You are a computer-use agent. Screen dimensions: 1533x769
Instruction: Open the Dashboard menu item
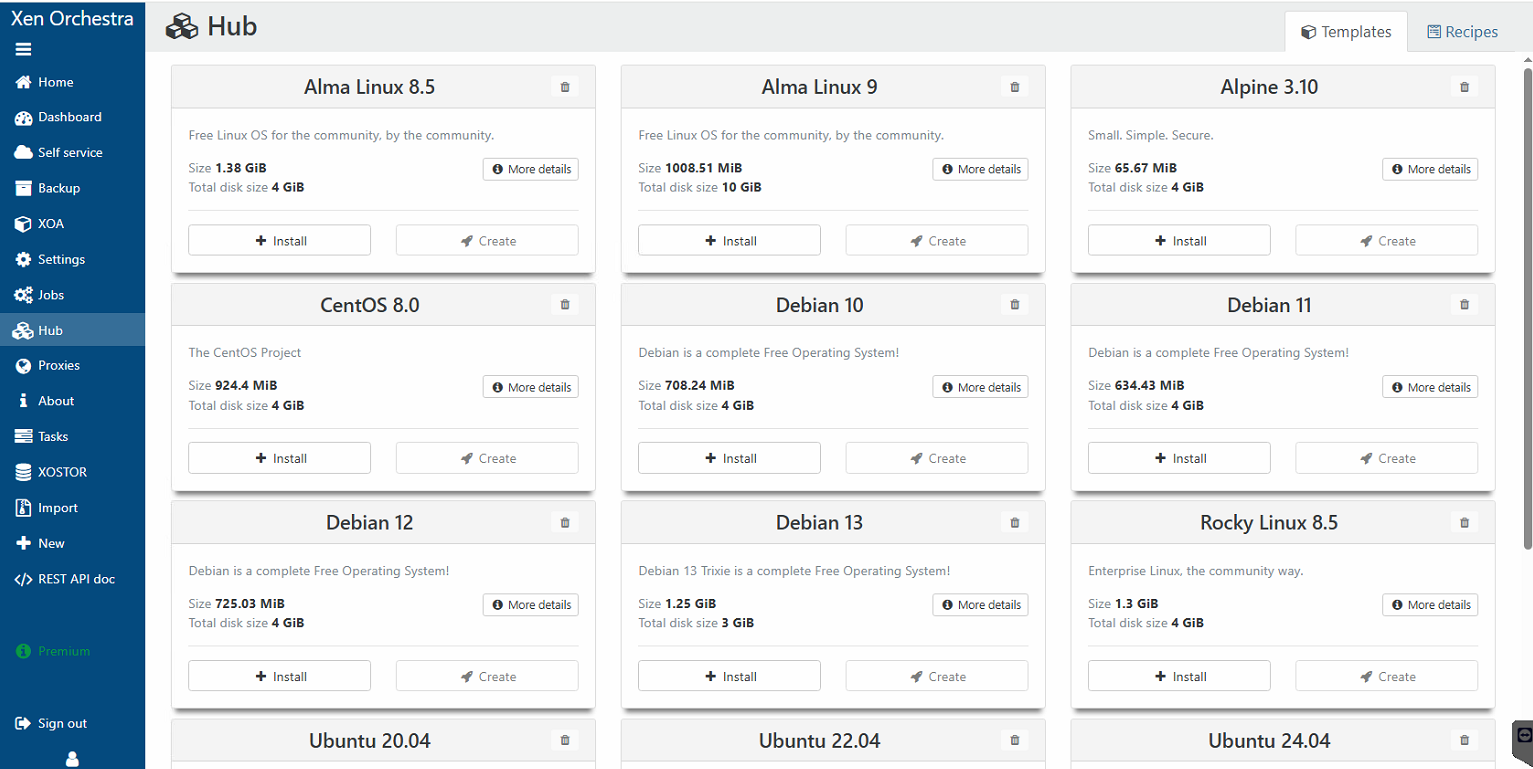click(69, 117)
